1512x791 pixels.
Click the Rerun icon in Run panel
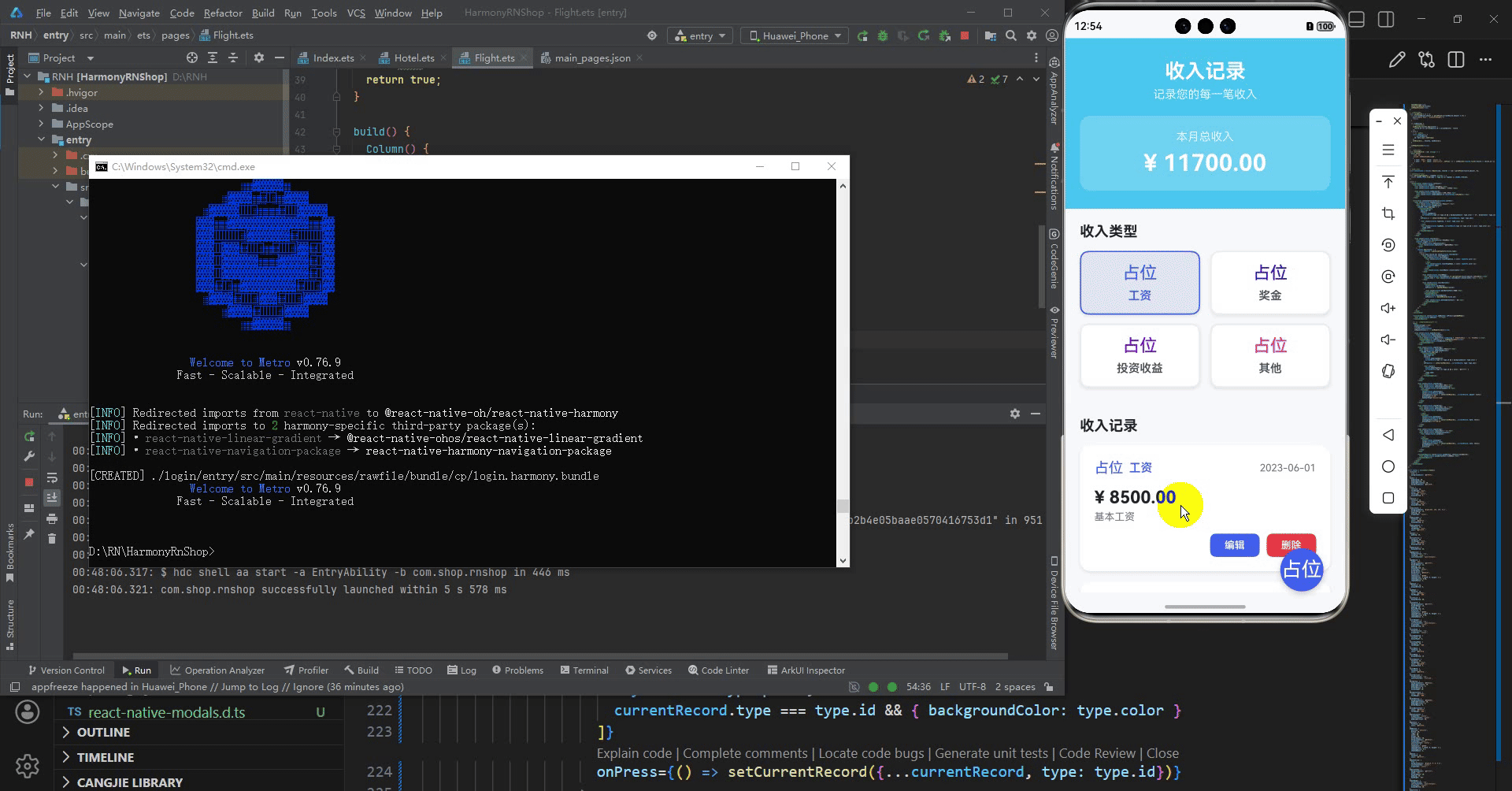click(29, 436)
